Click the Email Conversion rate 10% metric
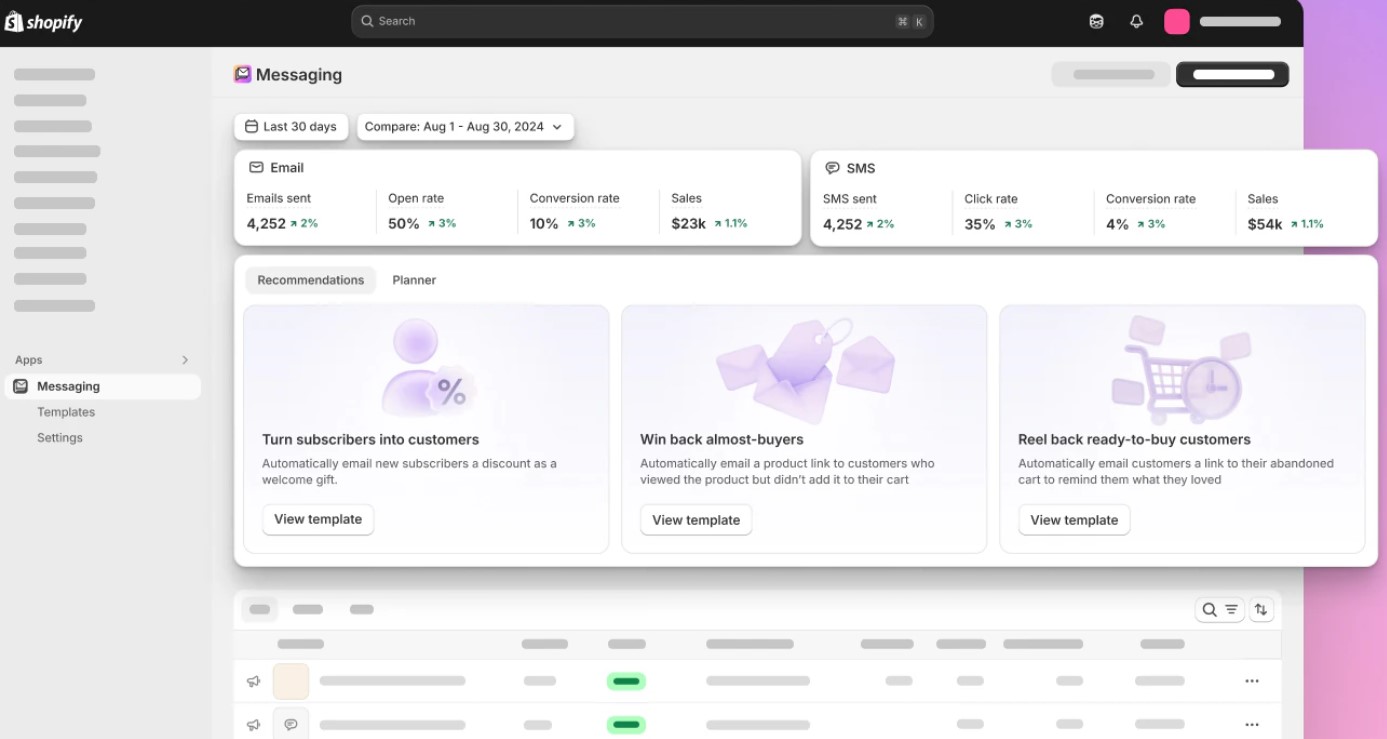Screen dimensions: 1387x739 click(x=544, y=224)
